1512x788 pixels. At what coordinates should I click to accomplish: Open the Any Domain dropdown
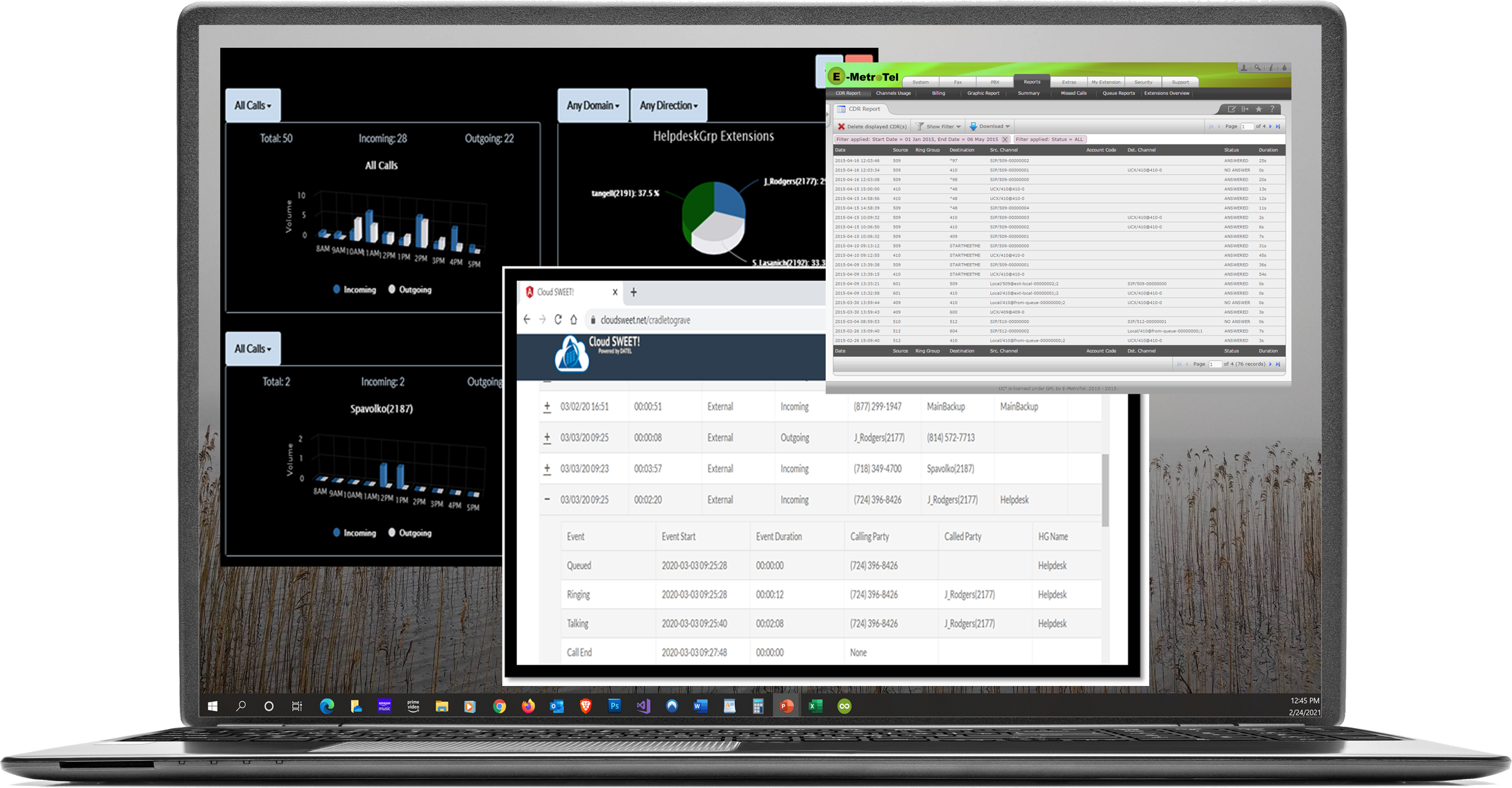(593, 106)
